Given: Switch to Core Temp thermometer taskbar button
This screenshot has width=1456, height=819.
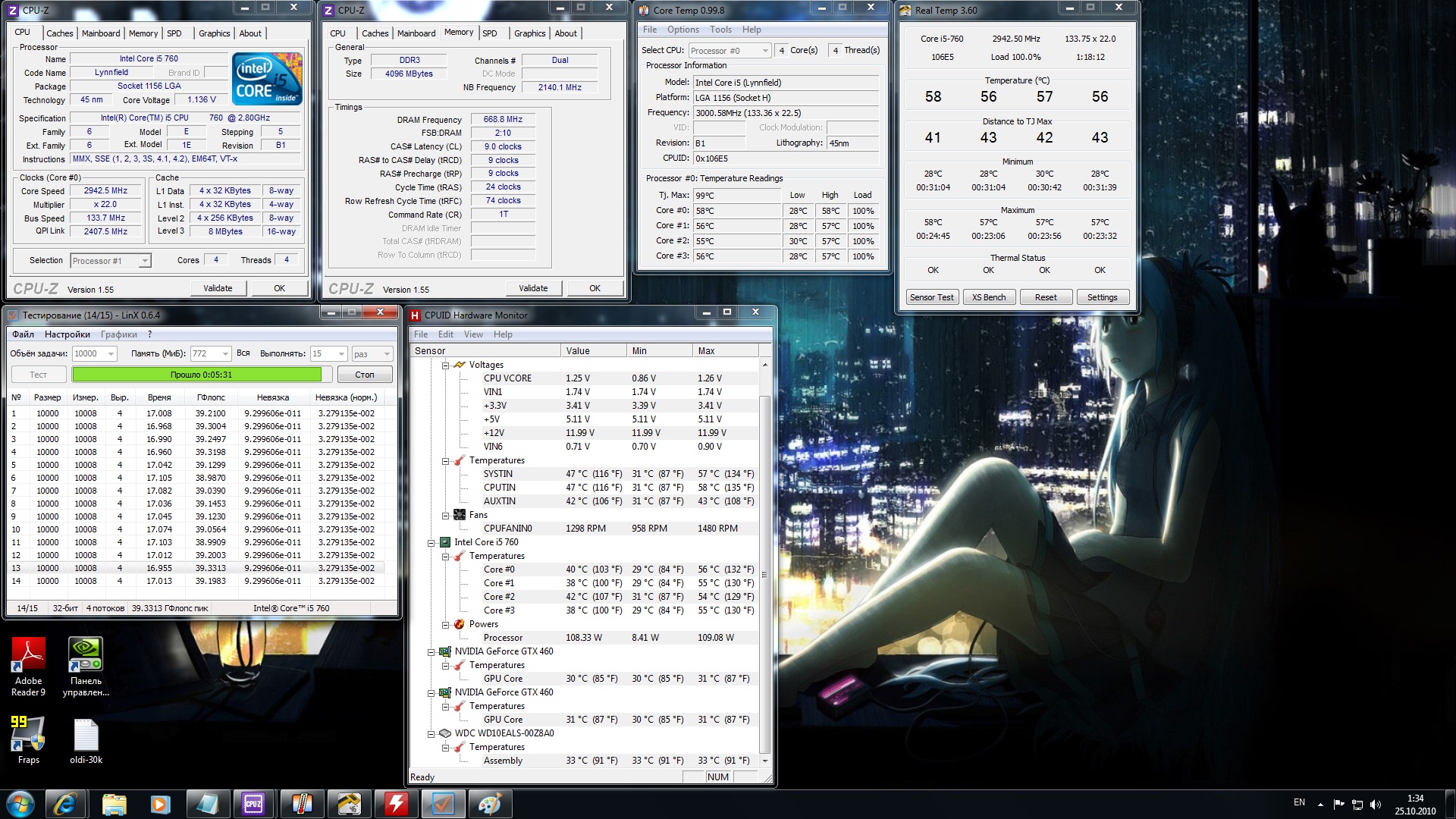Looking at the screenshot, I should [301, 804].
